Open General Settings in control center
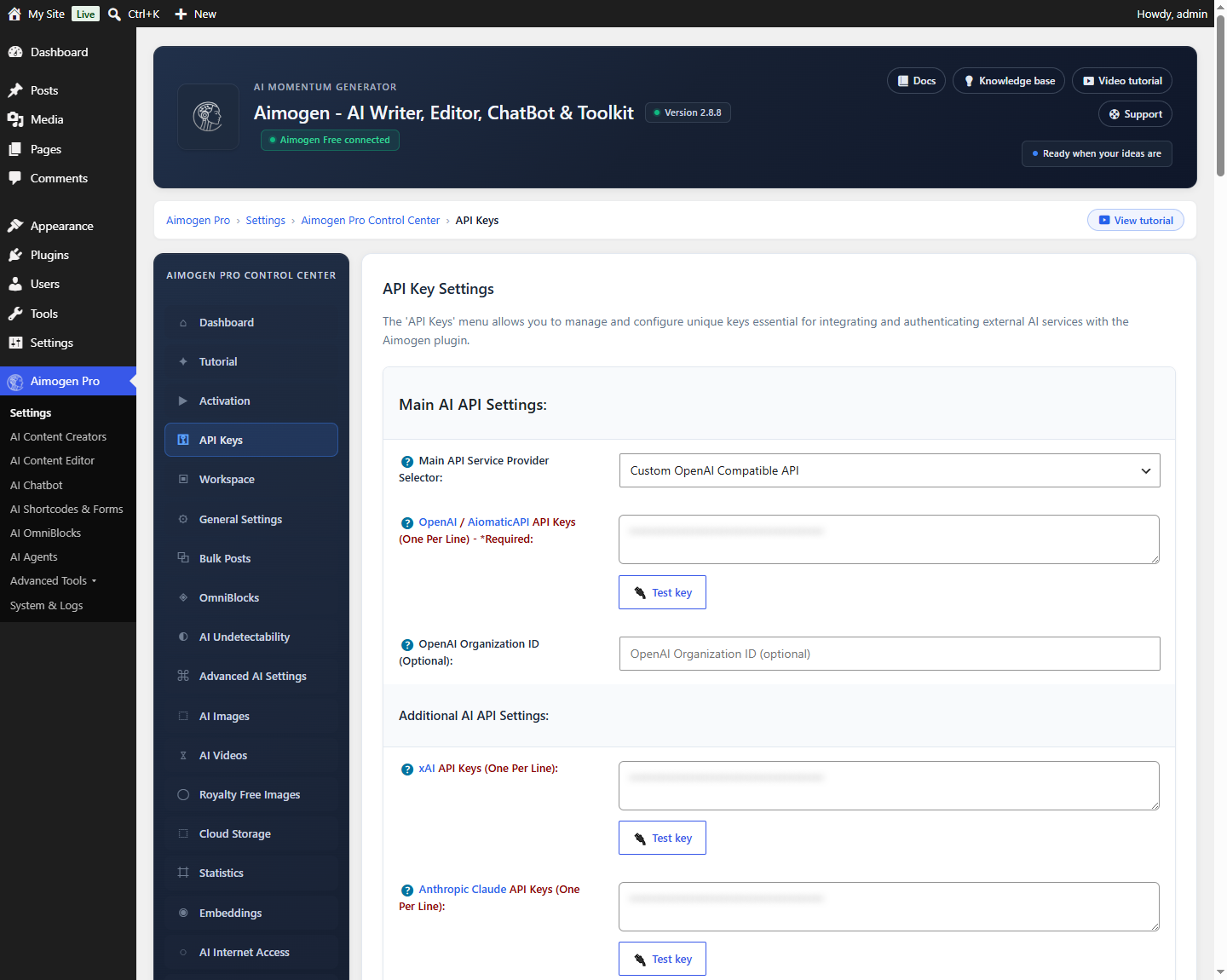Screen dimensions: 1227x980 (x=251, y=519)
